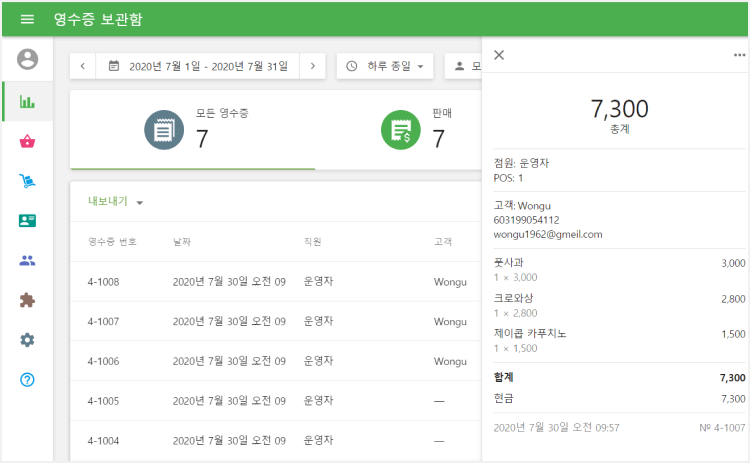Open receipt row 4-1004

pyautogui.click(x=276, y=441)
